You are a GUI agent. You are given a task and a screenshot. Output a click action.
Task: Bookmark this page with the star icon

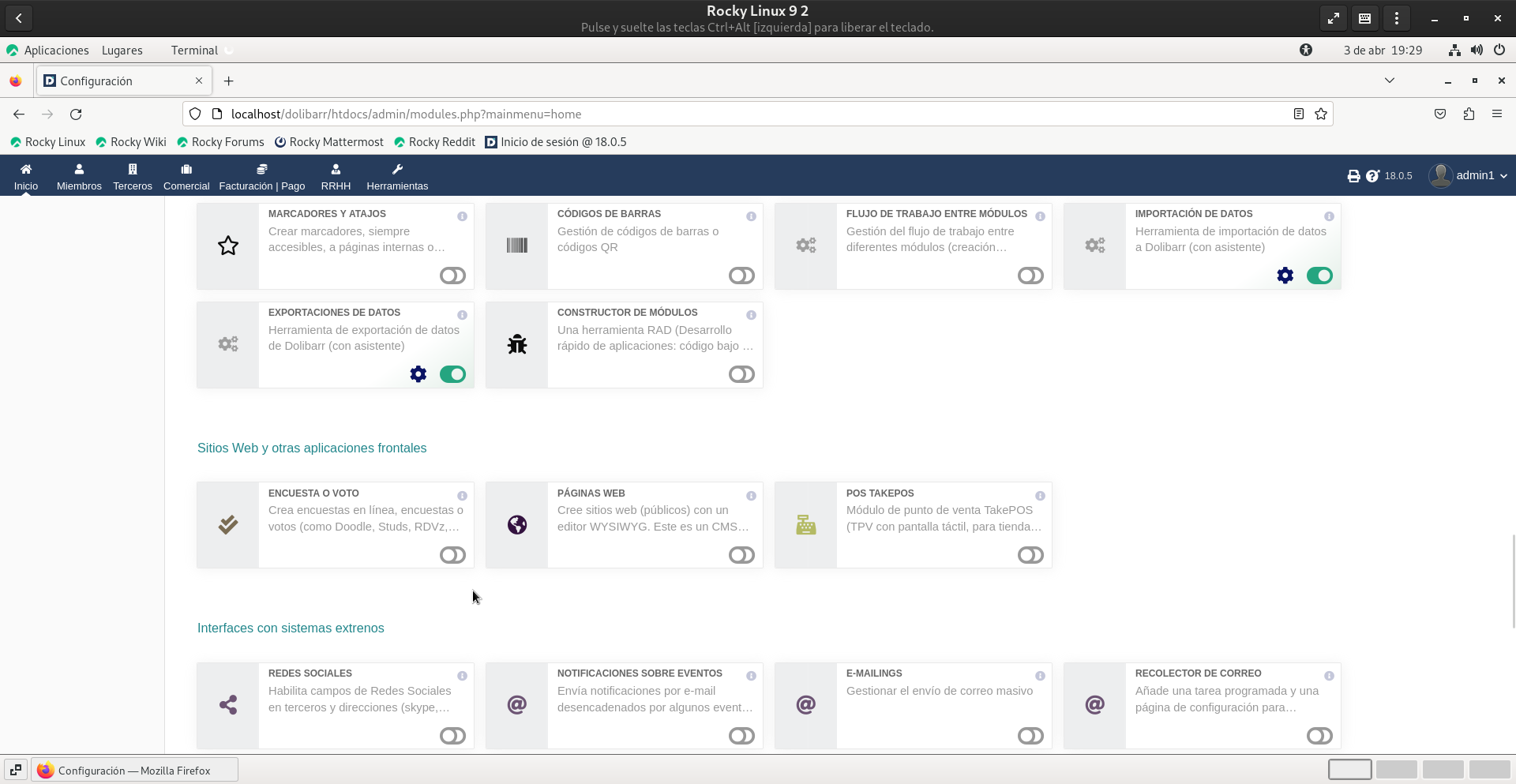(1321, 114)
